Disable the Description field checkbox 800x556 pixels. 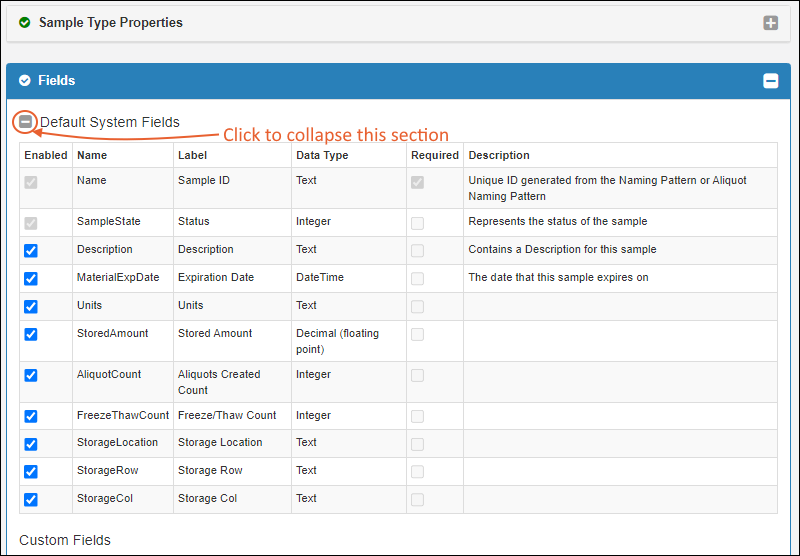pos(31,250)
